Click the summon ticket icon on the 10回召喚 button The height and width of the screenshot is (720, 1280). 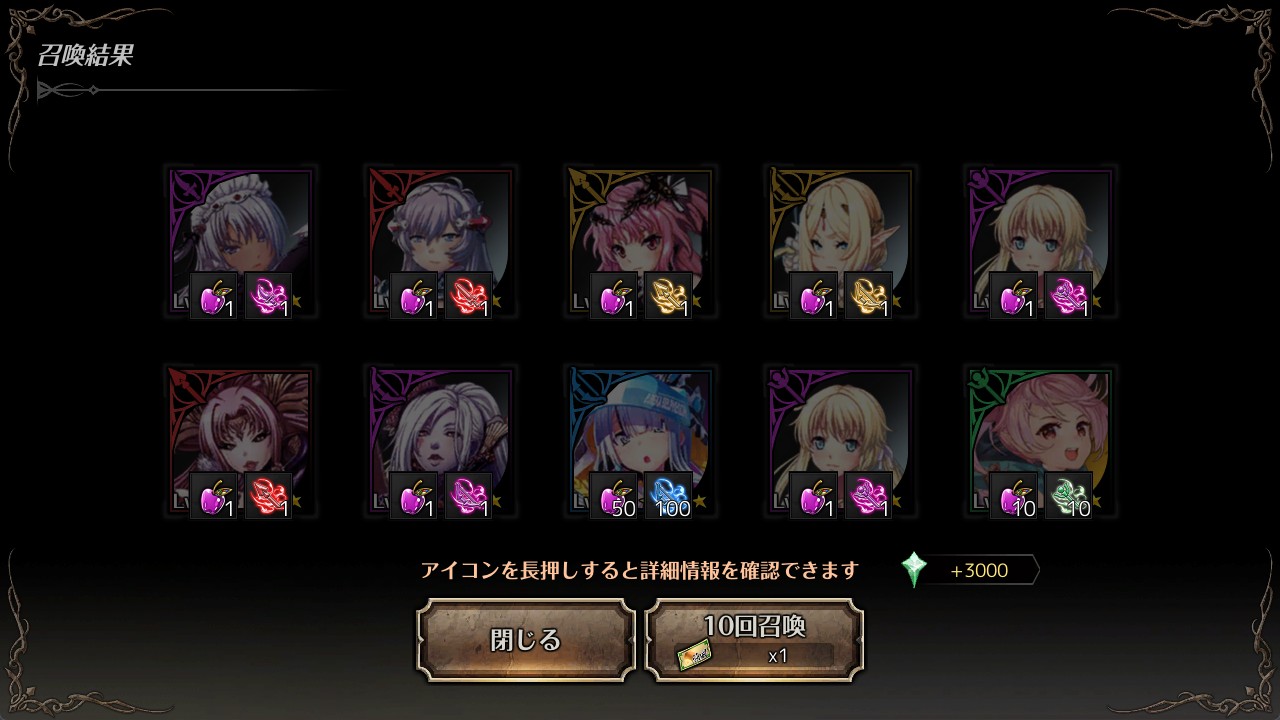click(695, 657)
